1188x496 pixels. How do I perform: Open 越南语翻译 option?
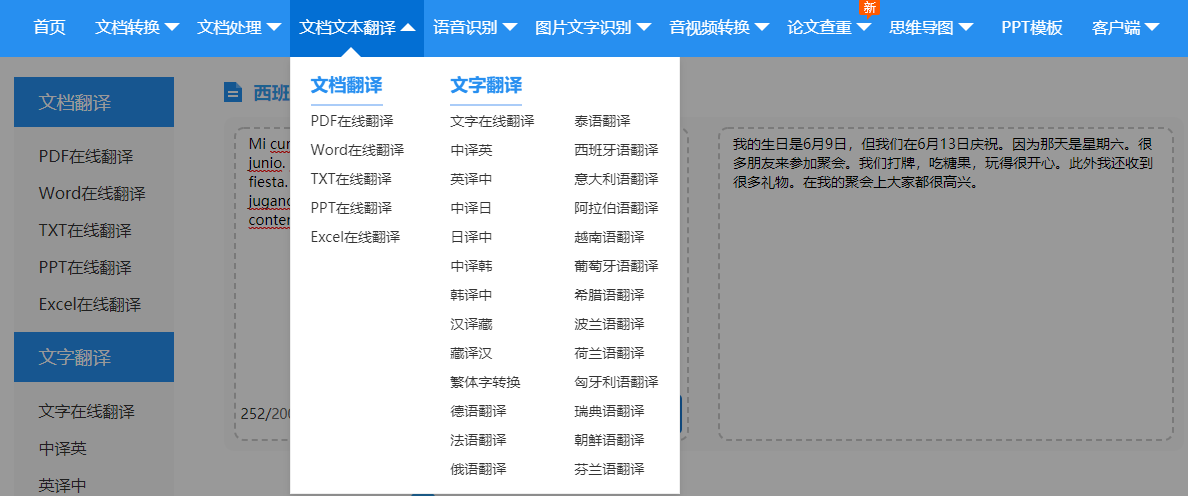click(609, 237)
